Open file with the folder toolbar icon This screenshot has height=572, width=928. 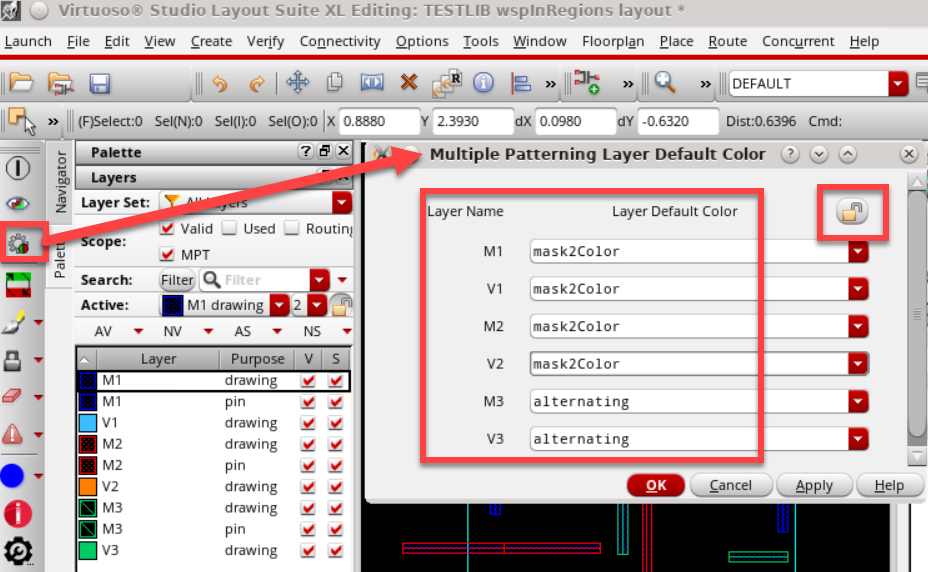(21, 83)
